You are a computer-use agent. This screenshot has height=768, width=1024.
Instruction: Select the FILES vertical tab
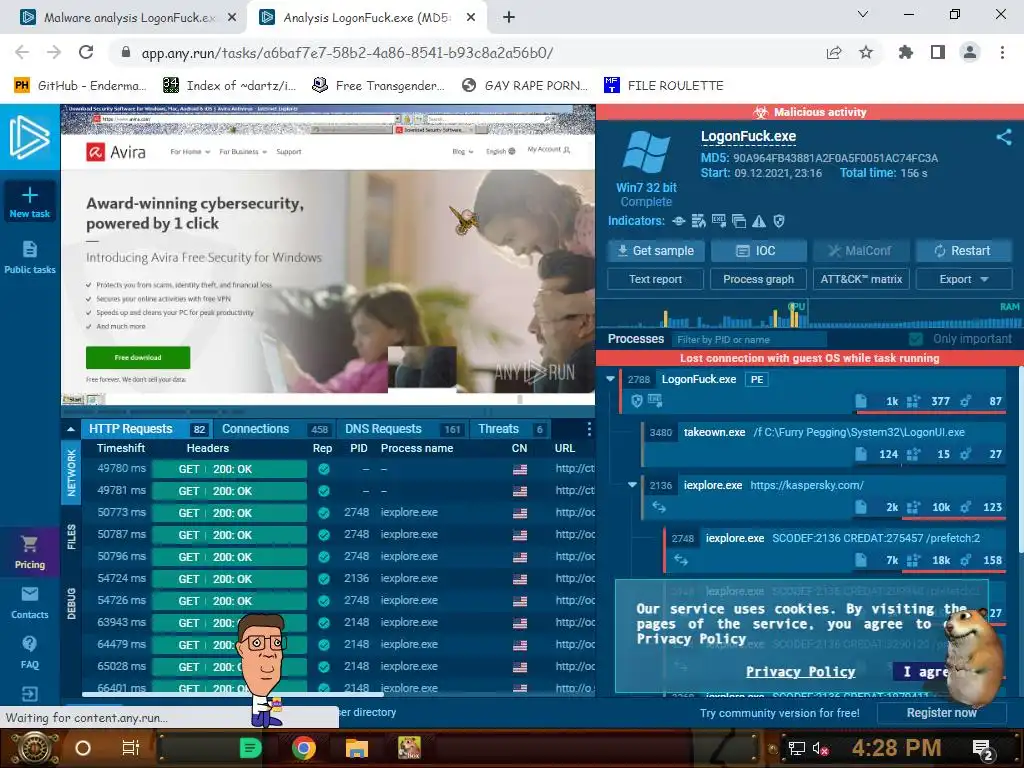(x=71, y=536)
